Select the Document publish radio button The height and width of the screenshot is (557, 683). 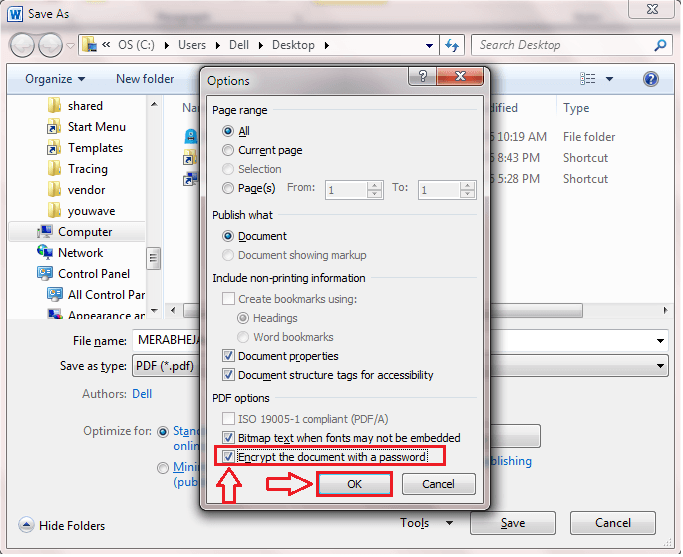point(228,236)
